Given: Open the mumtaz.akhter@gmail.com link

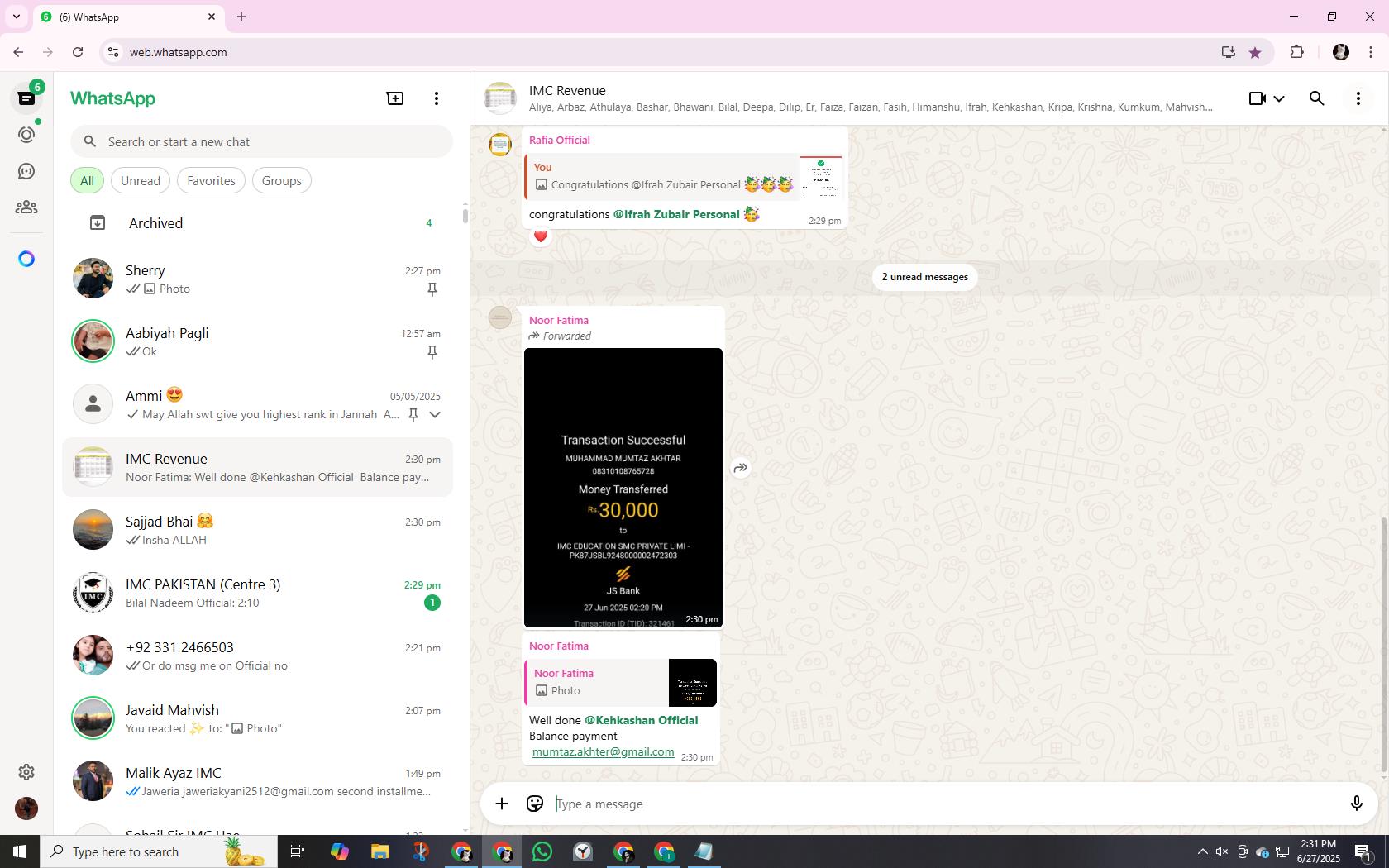Looking at the screenshot, I should click(603, 751).
